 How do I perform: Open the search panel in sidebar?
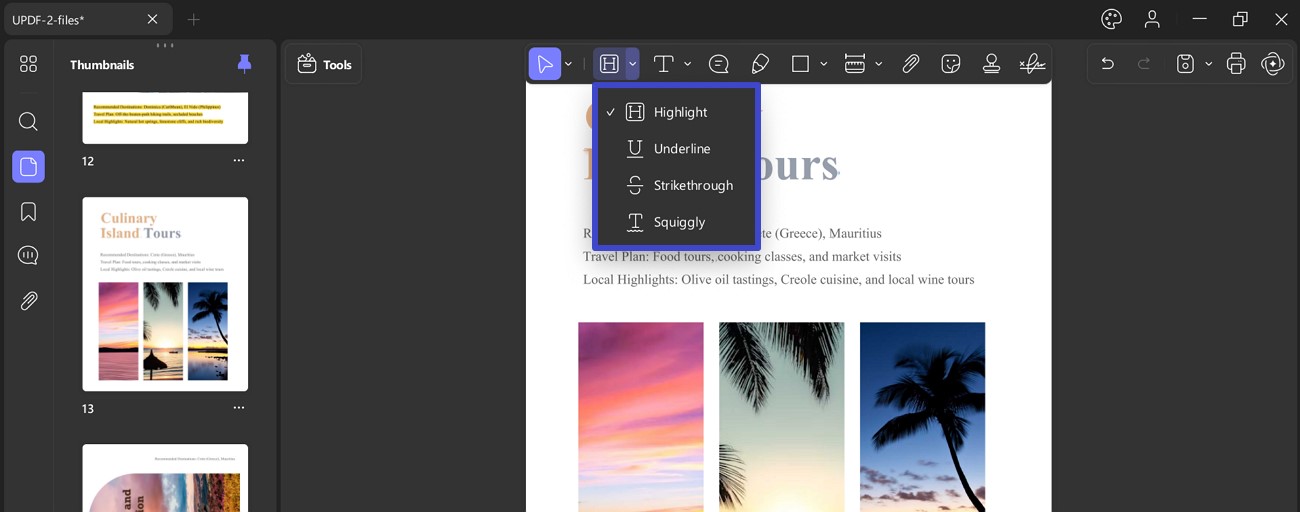[x=28, y=122]
